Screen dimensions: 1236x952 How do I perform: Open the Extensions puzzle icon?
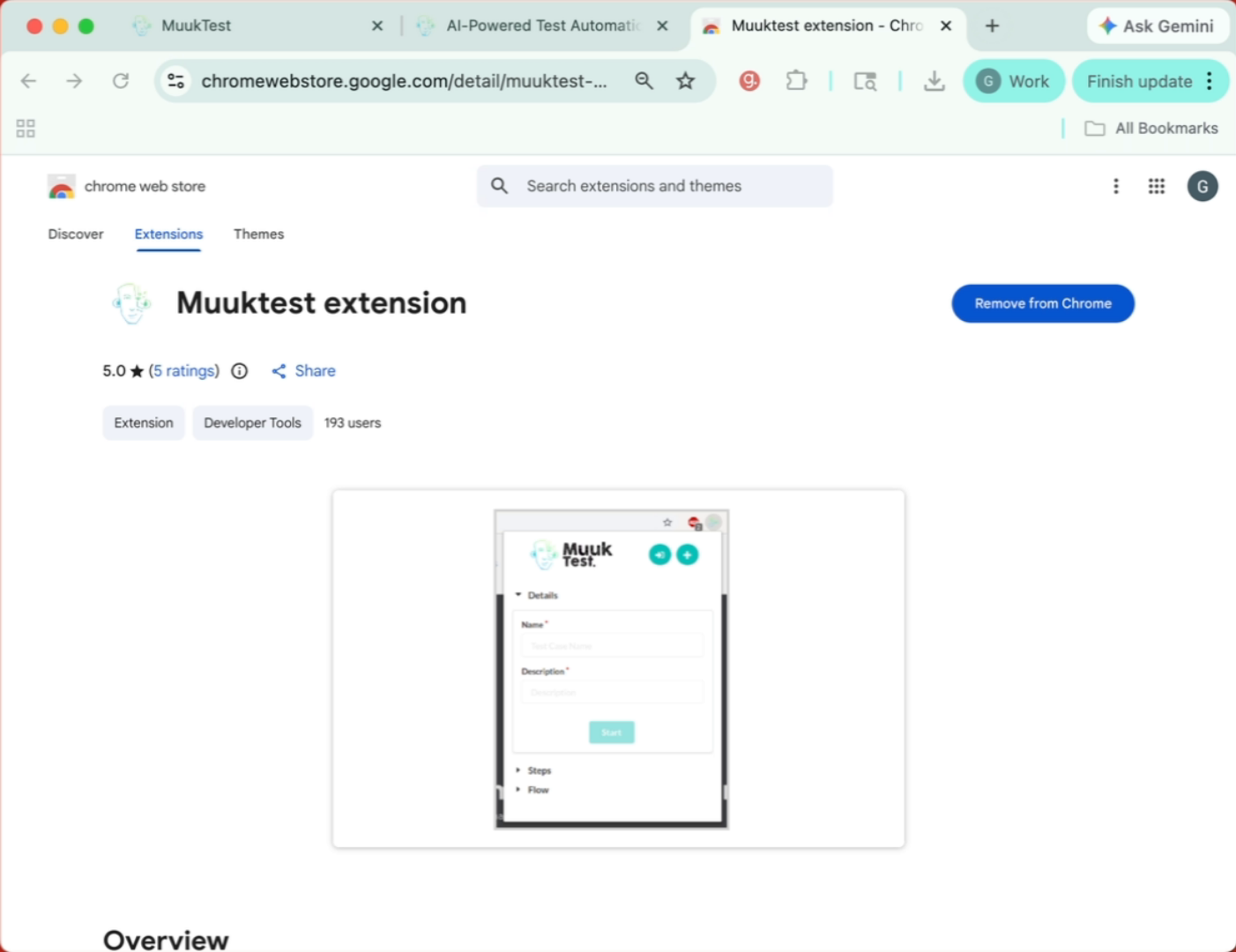pyautogui.click(x=796, y=81)
